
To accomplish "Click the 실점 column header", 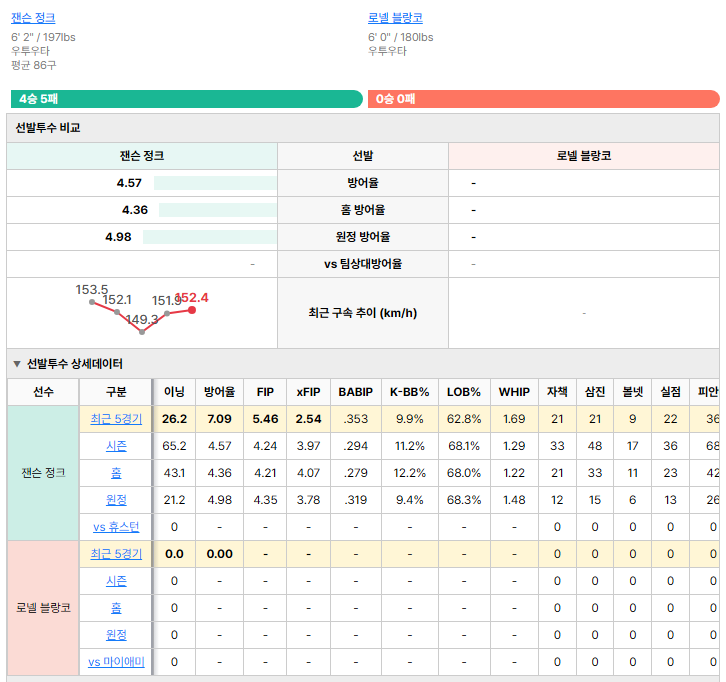I will [670, 392].
